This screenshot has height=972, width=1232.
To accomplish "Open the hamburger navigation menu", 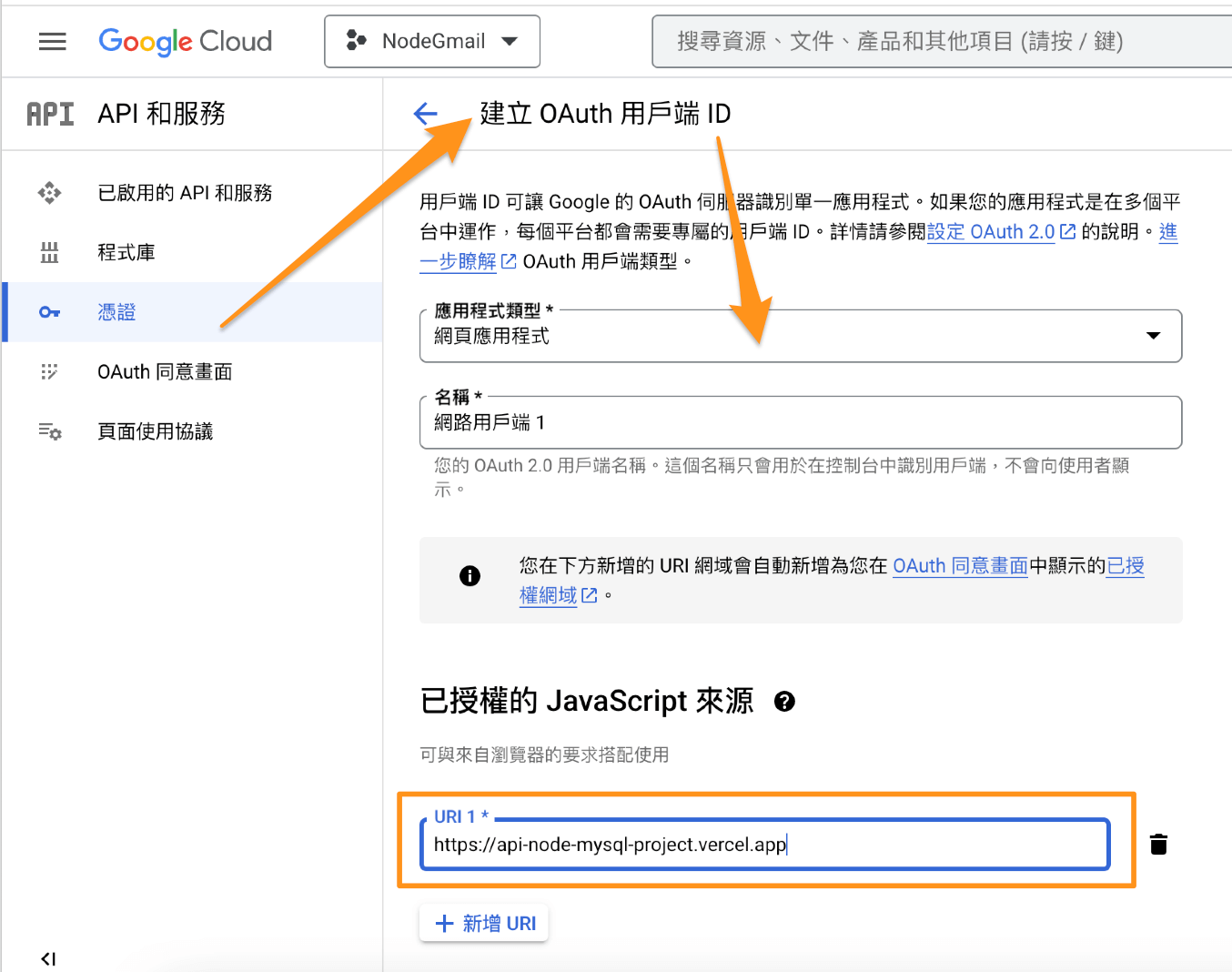I will coord(53,42).
